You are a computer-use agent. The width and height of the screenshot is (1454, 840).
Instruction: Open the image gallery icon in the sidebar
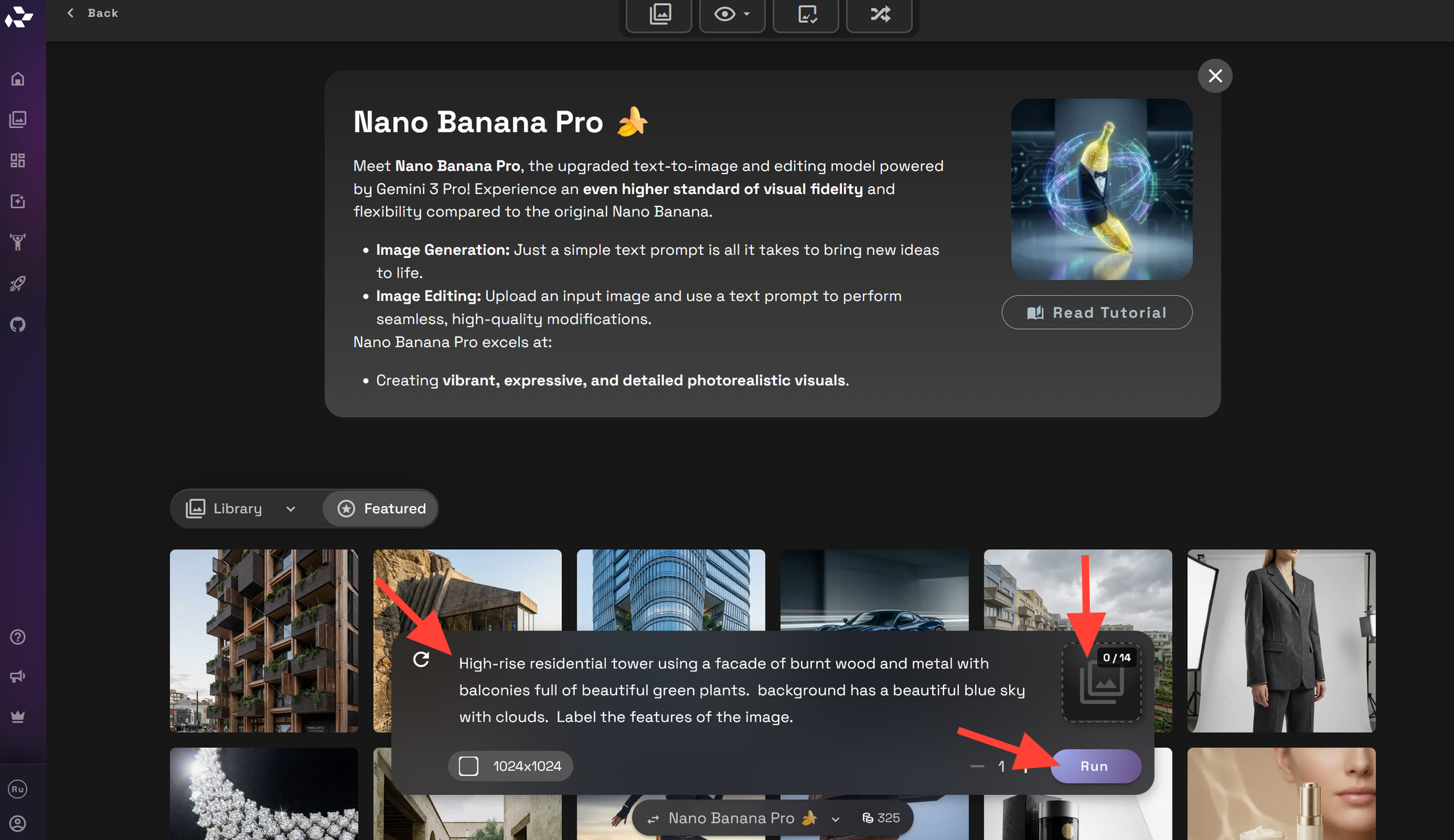[17, 120]
